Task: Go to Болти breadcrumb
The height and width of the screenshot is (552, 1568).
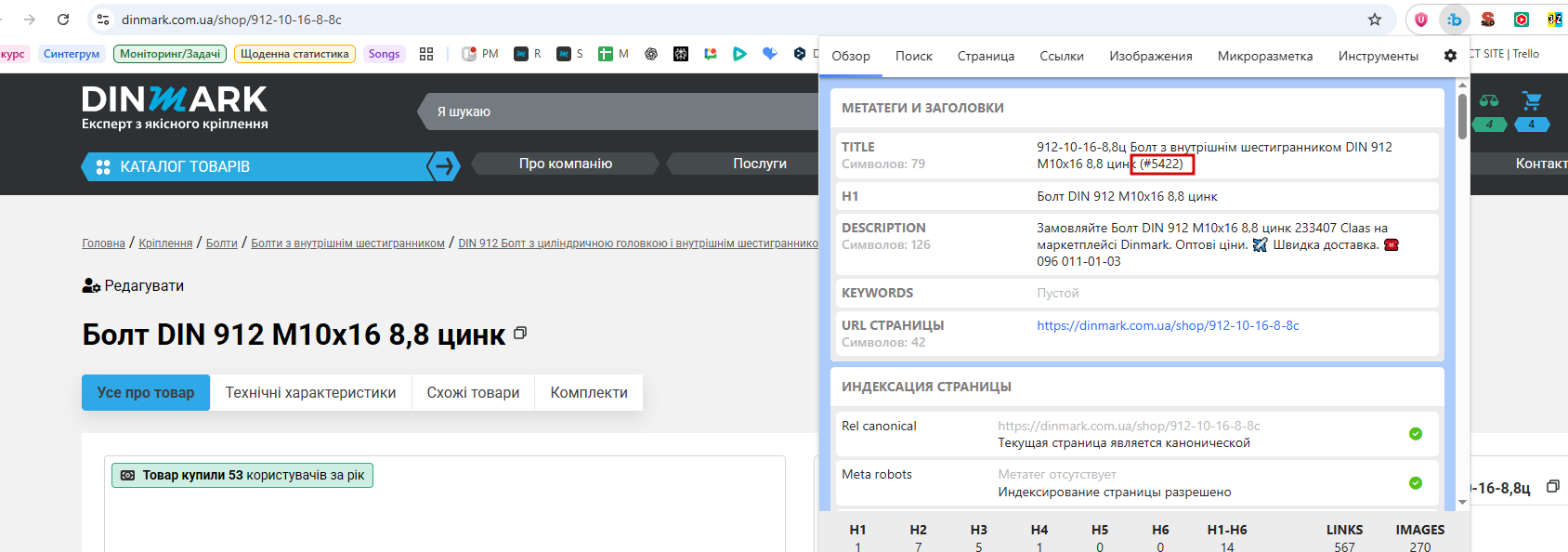Action: coord(221,243)
